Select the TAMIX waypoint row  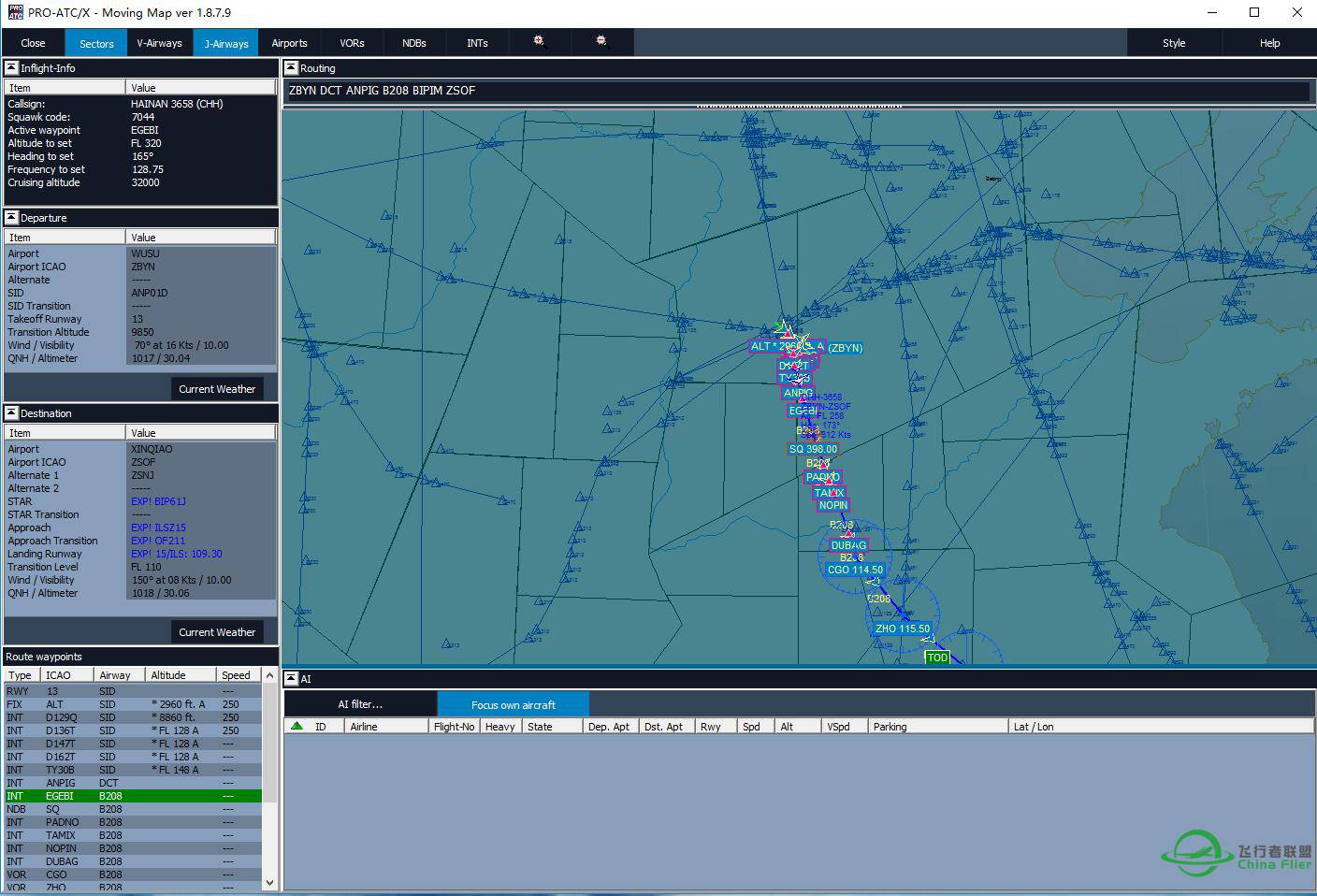click(134, 835)
